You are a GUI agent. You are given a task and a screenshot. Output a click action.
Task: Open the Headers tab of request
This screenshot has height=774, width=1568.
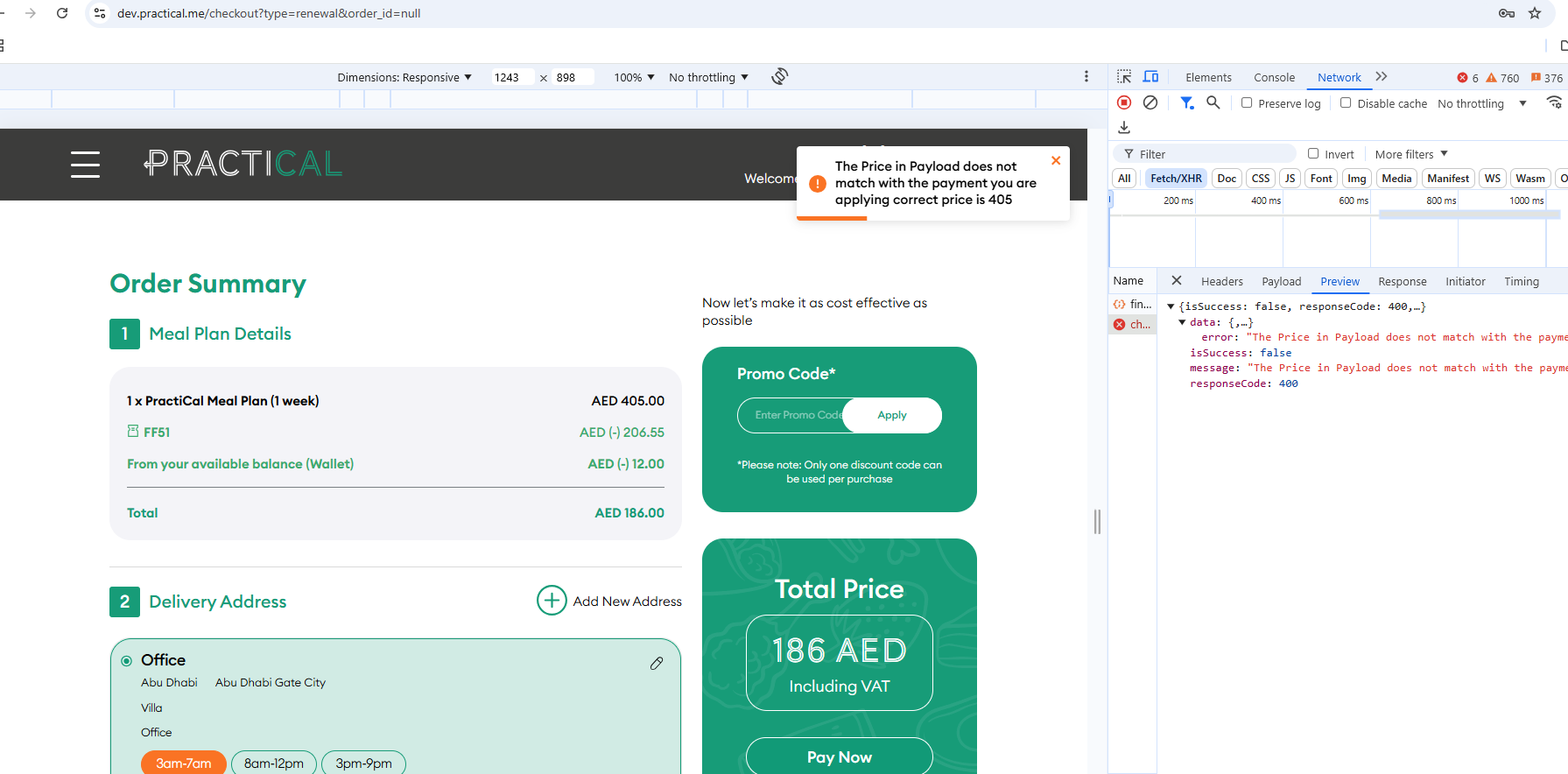[x=1221, y=281]
